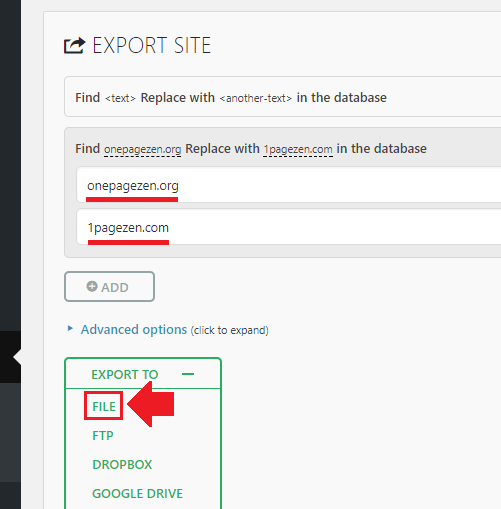The height and width of the screenshot is (509, 501).
Task: Choose FTP export option
Action: (103, 436)
